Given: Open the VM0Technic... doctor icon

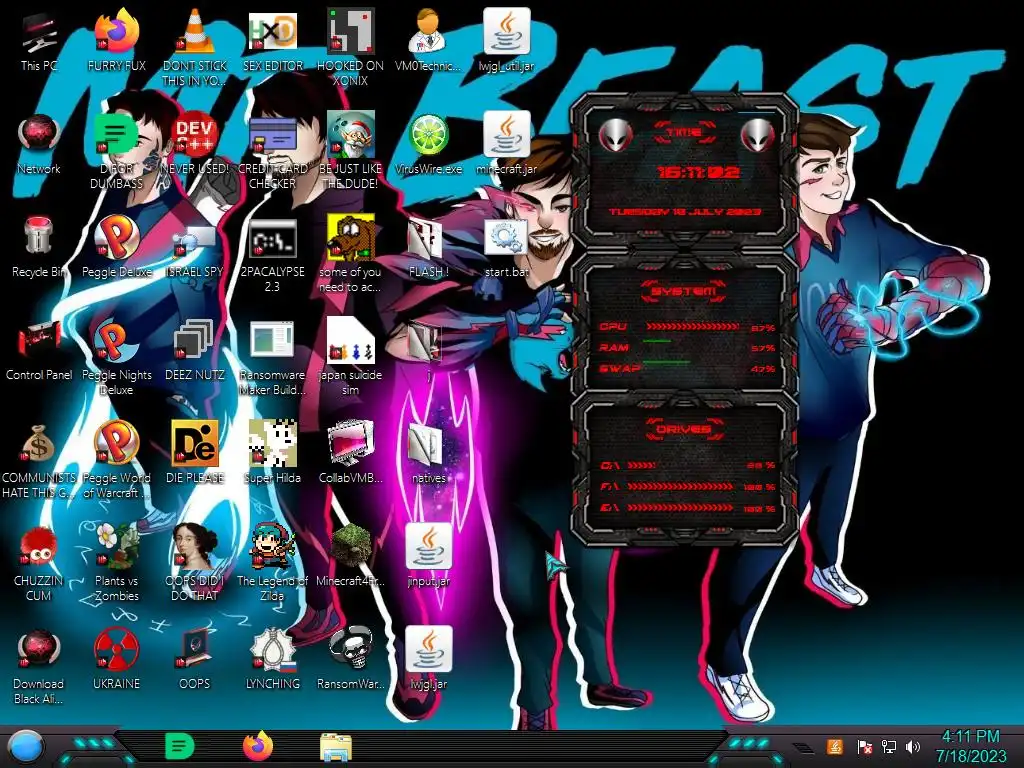Looking at the screenshot, I should pyautogui.click(x=428, y=42).
